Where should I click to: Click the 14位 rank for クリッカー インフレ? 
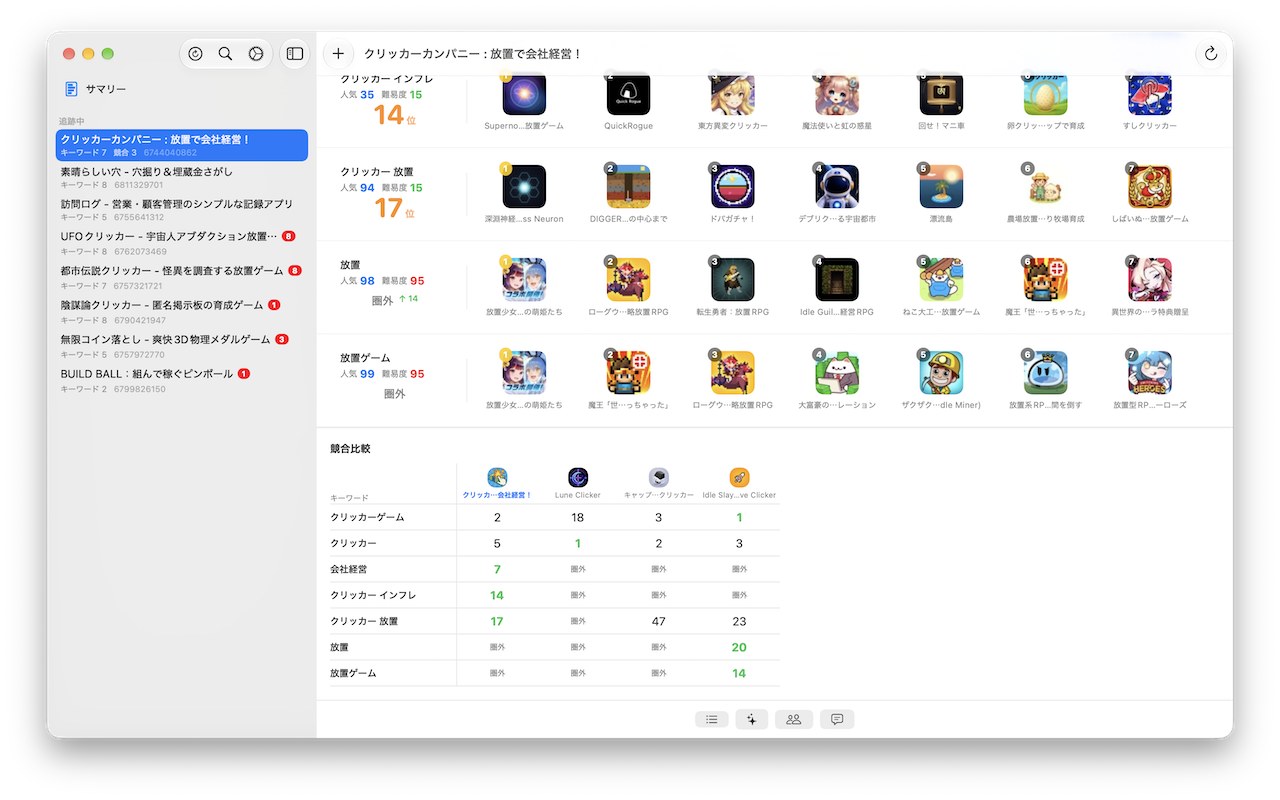pos(394,115)
